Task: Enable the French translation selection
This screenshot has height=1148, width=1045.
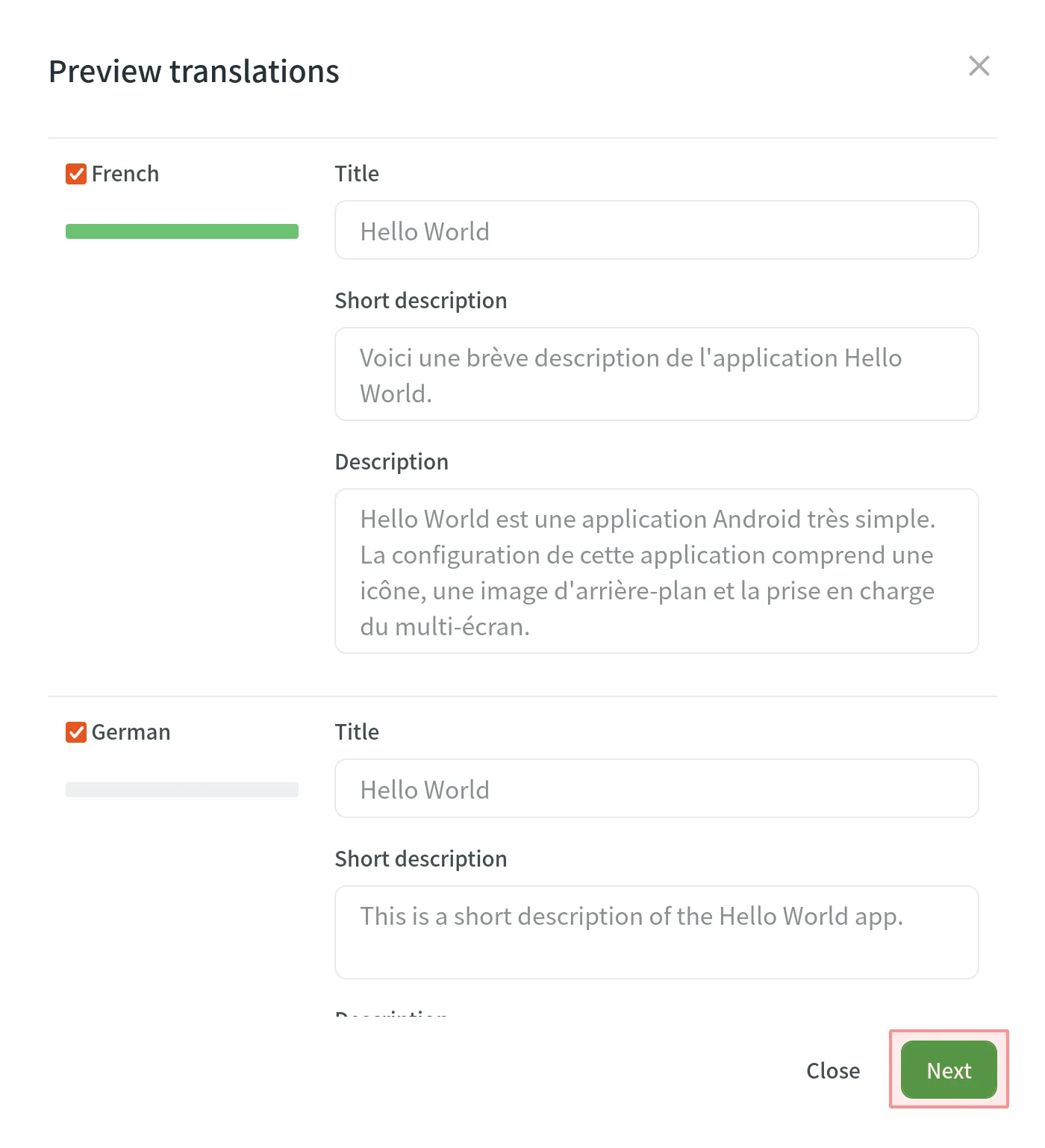Action: [x=75, y=174]
